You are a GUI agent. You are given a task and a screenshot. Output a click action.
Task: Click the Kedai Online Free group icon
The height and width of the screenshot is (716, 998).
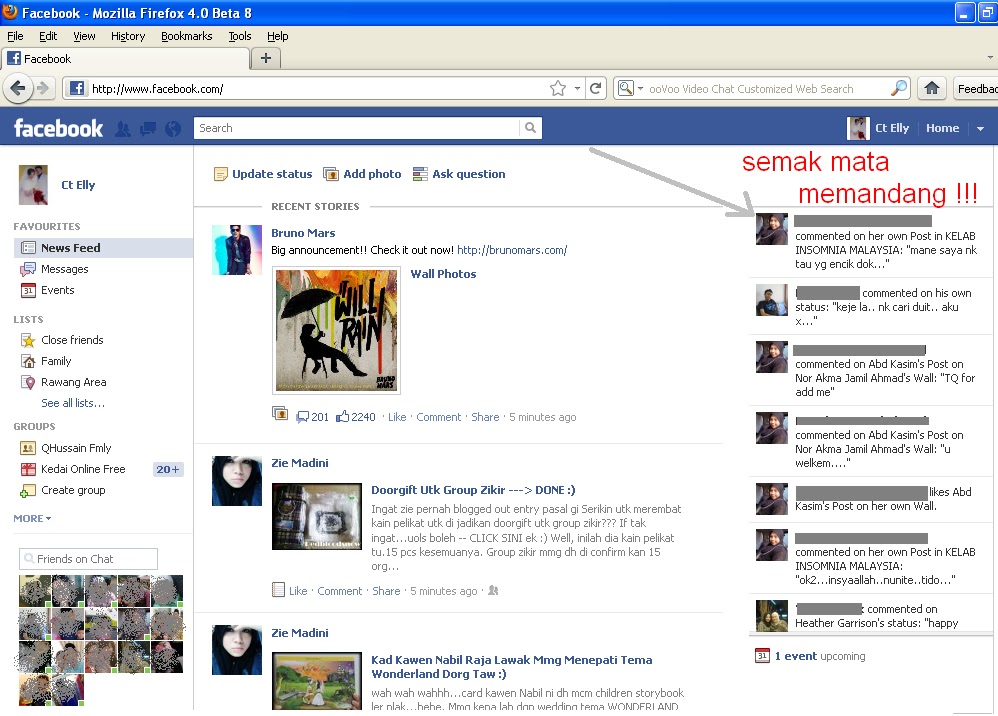tap(28, 470)
